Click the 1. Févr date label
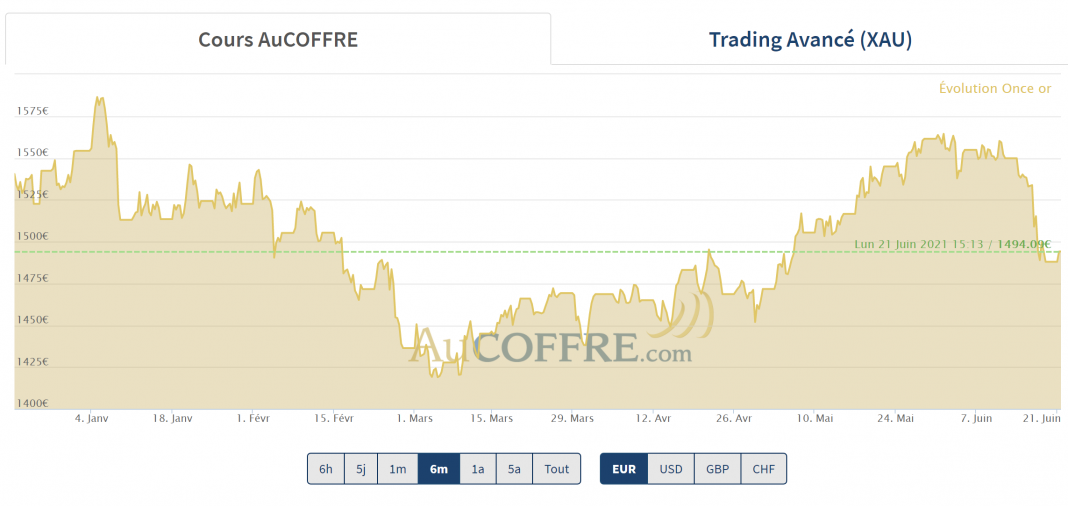 pyautogui.click(x=253, y=418)
